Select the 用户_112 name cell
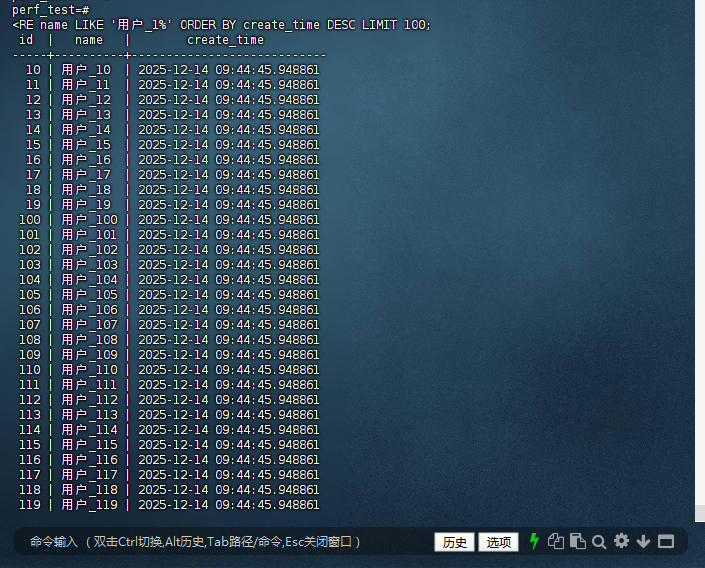 click(89, 399)
